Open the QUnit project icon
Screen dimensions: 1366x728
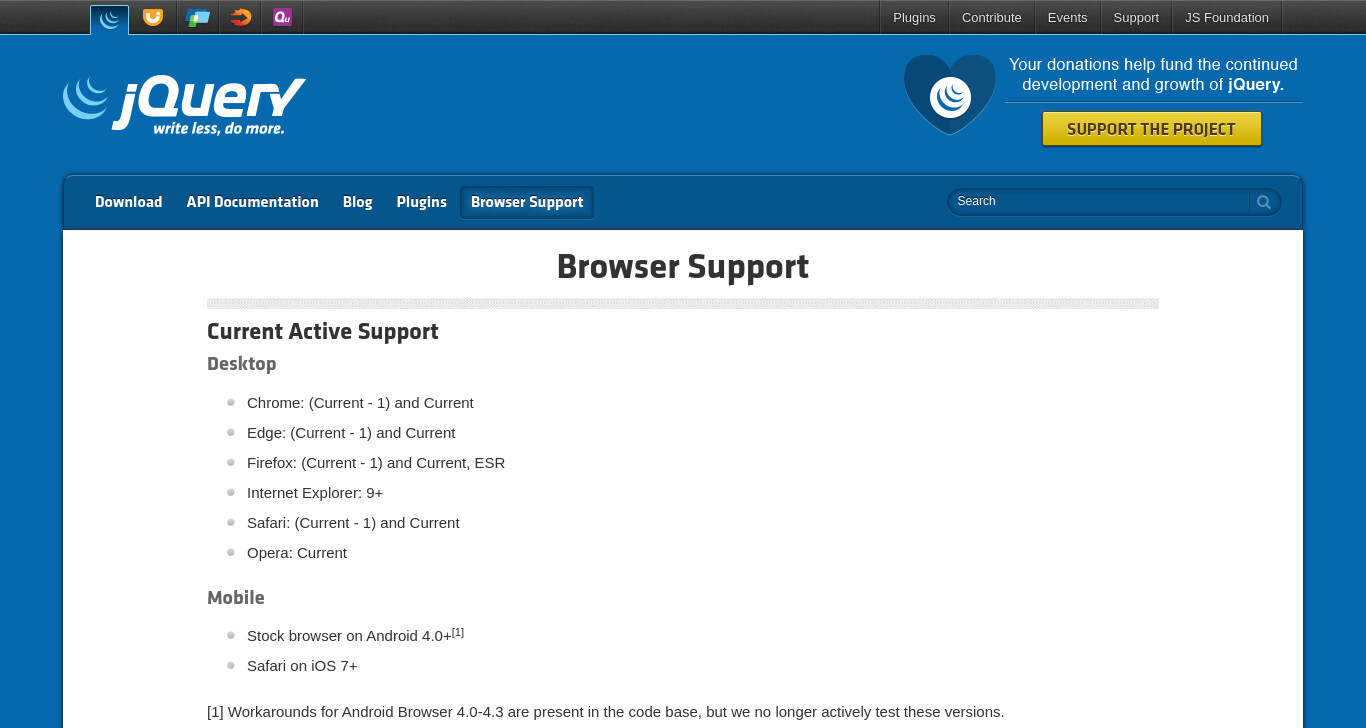[282, 17]
